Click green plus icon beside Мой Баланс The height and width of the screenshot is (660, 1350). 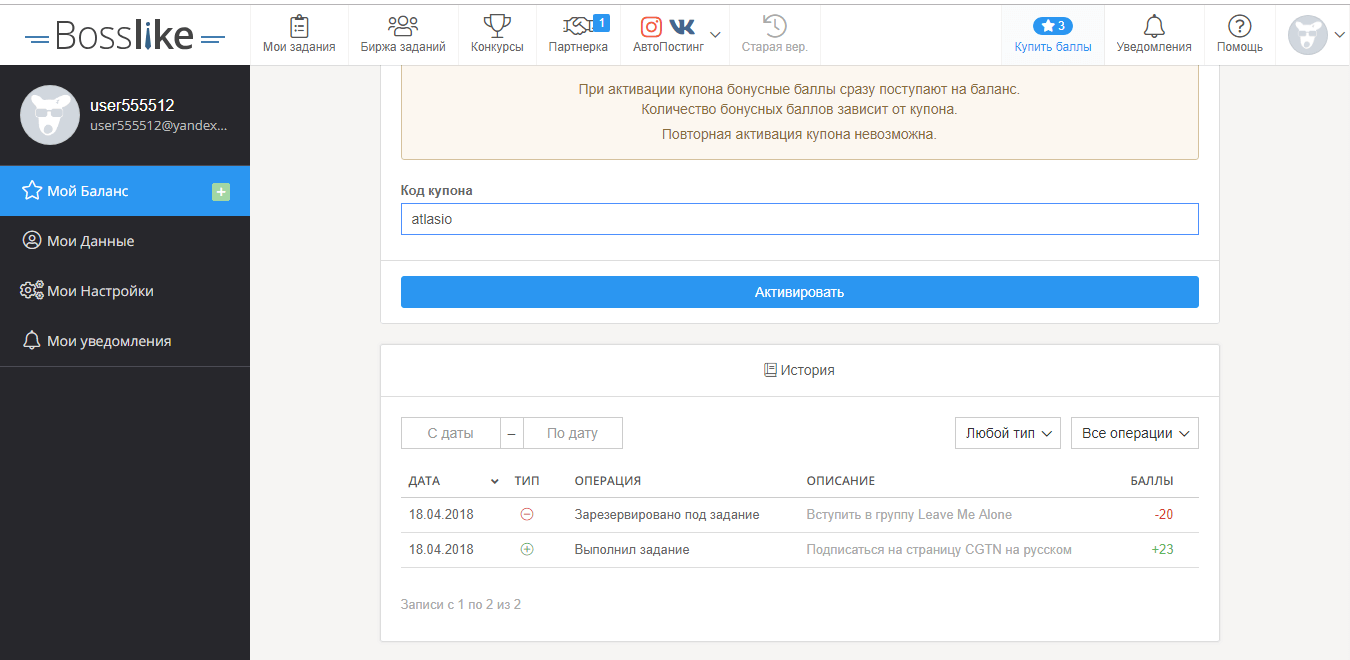[x=221, y=191]
